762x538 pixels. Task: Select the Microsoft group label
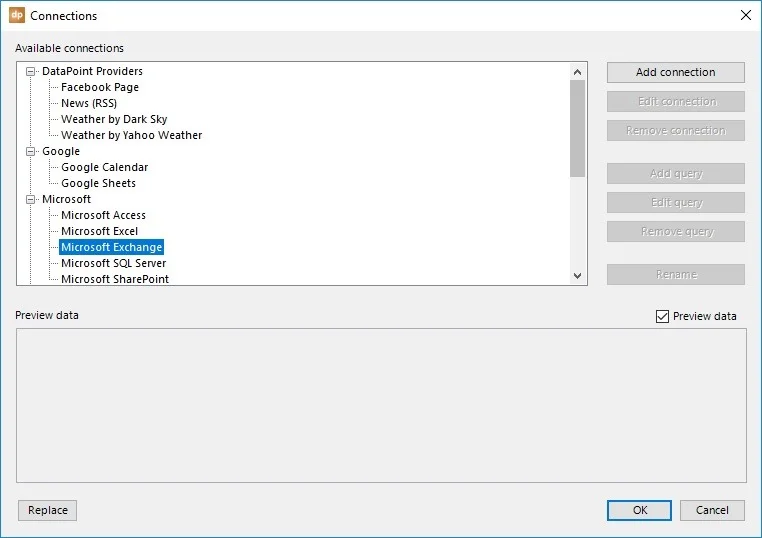[66, 199]
